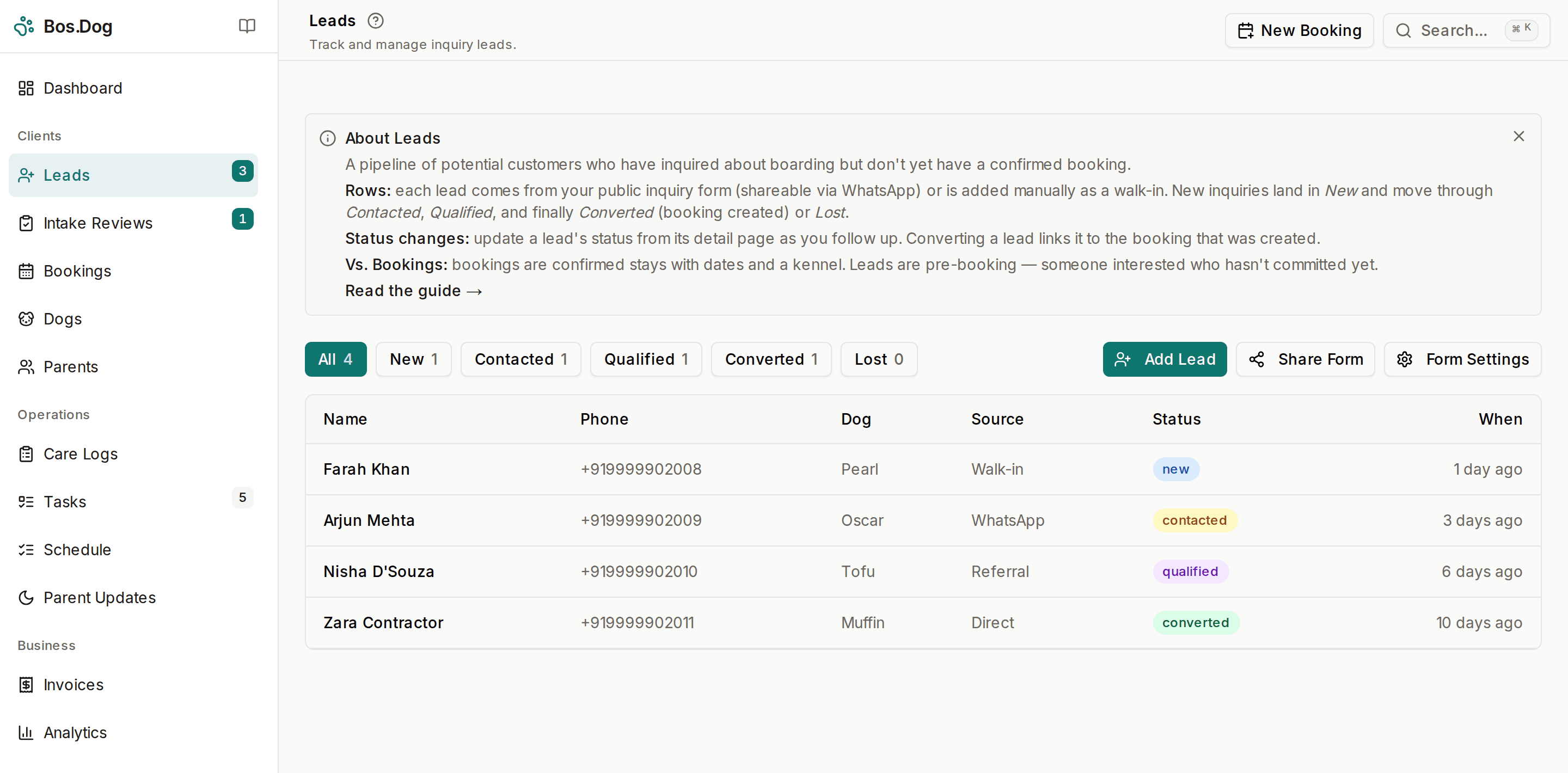Image resolution: width=1568 pixels, height=773 pixels.
Task: Open the Schedule page
Action: click(x=133, y=550)
